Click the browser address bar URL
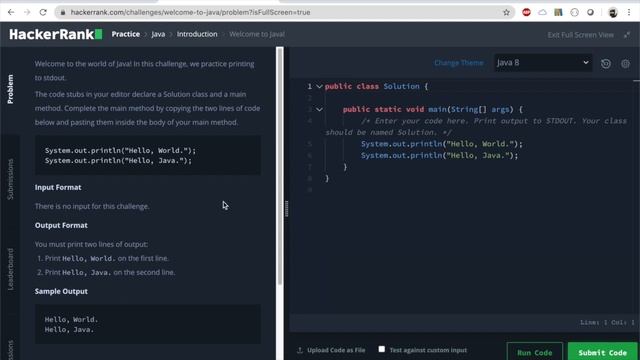640x360 pixels. pos(190,12)
